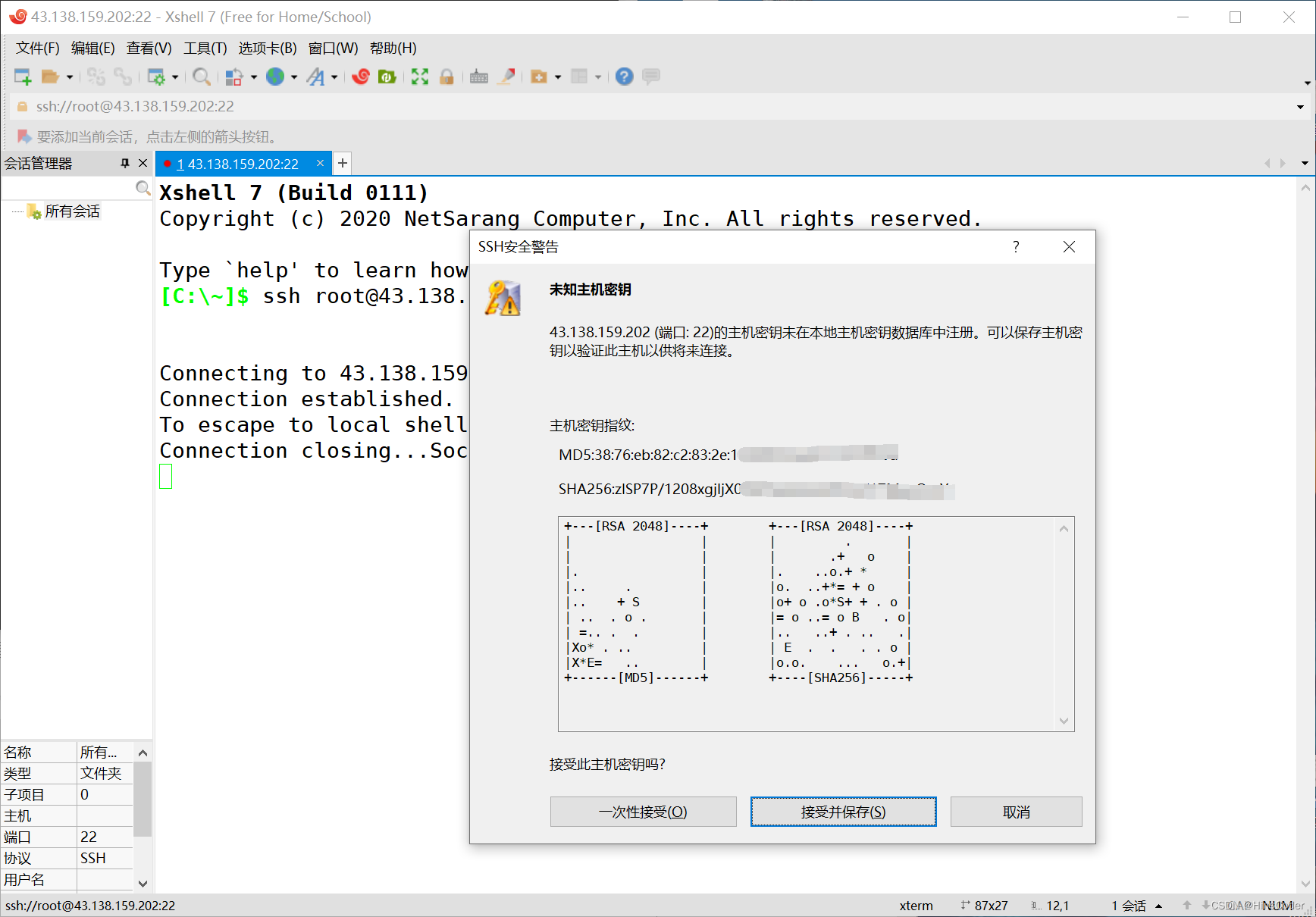Add a new tab with plus button
This screenshot has height=917, width=1316.
[x=343, y=163]
